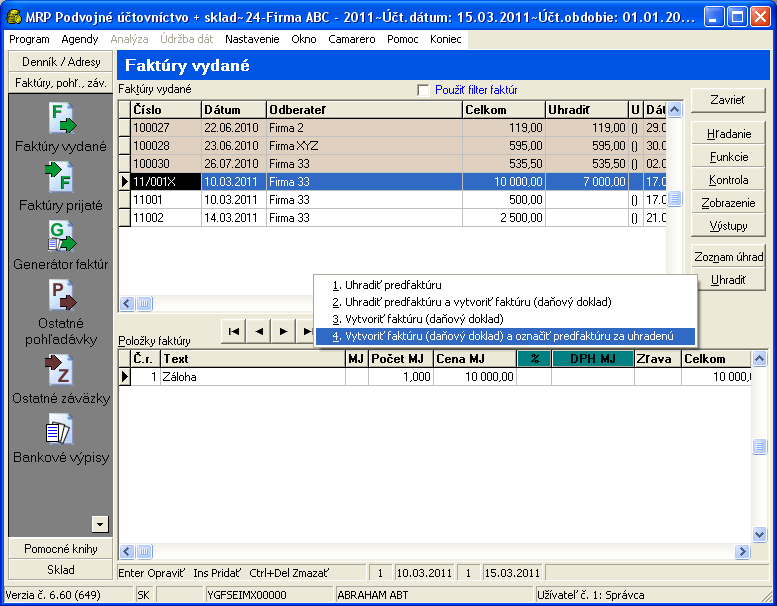
Task: Open Pomoc menu
Action: [403, 39]
